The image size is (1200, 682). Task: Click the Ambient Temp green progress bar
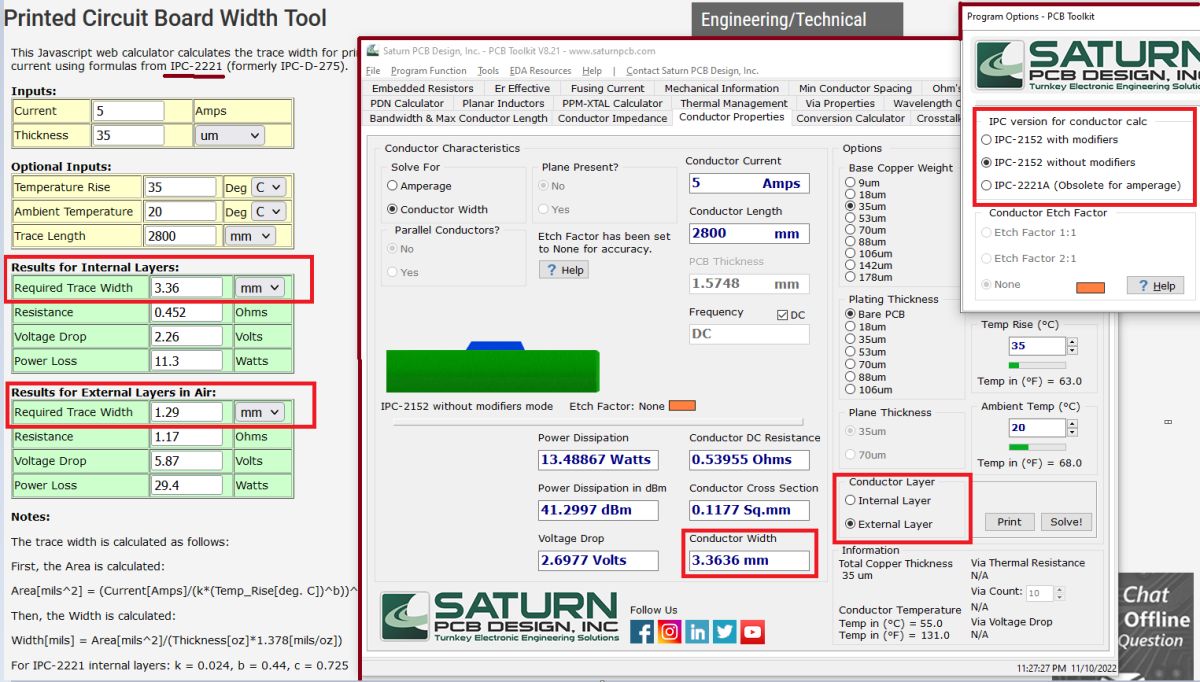point(1037,447)
